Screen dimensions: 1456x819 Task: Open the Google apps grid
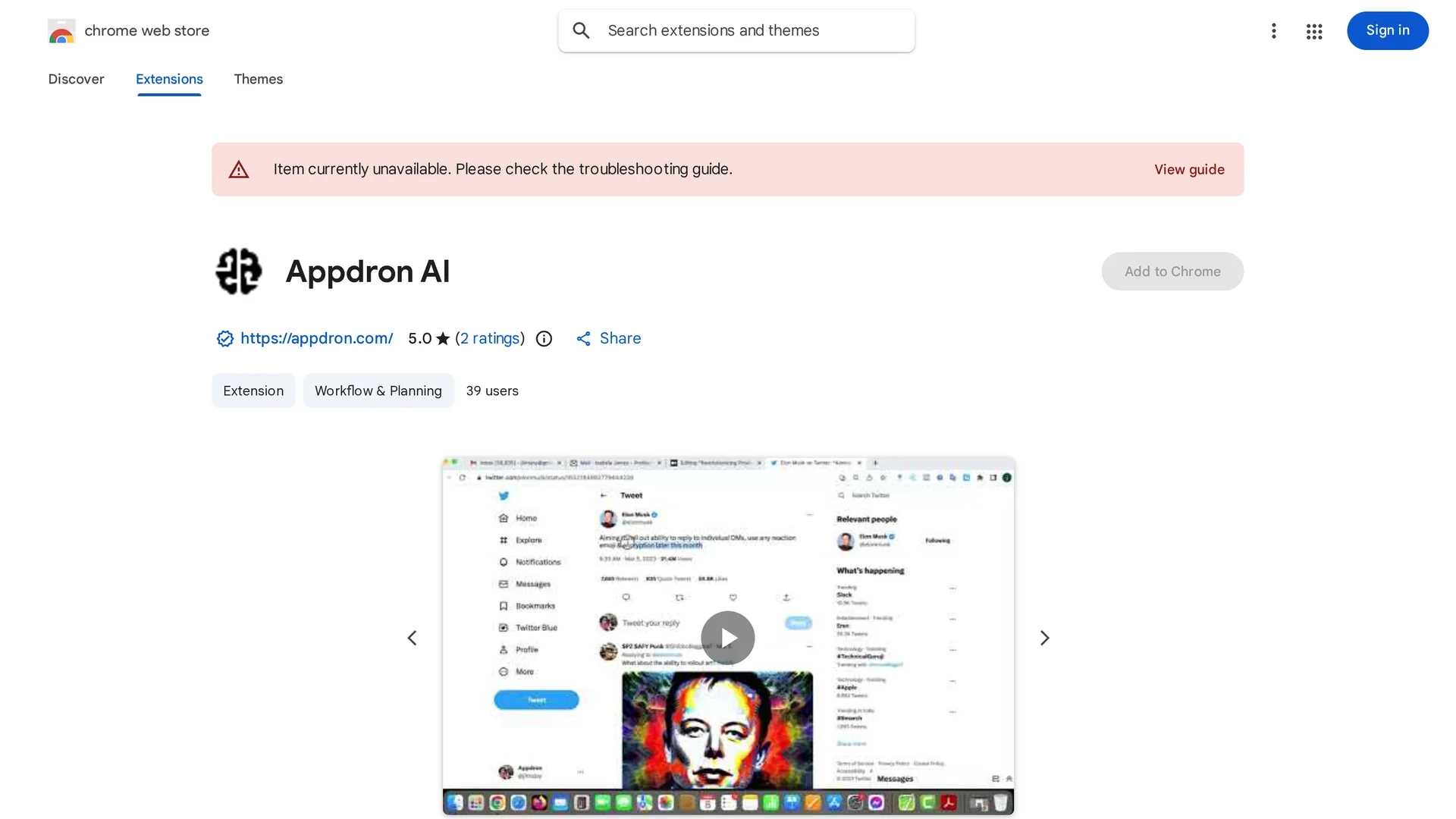(1314, 31)
